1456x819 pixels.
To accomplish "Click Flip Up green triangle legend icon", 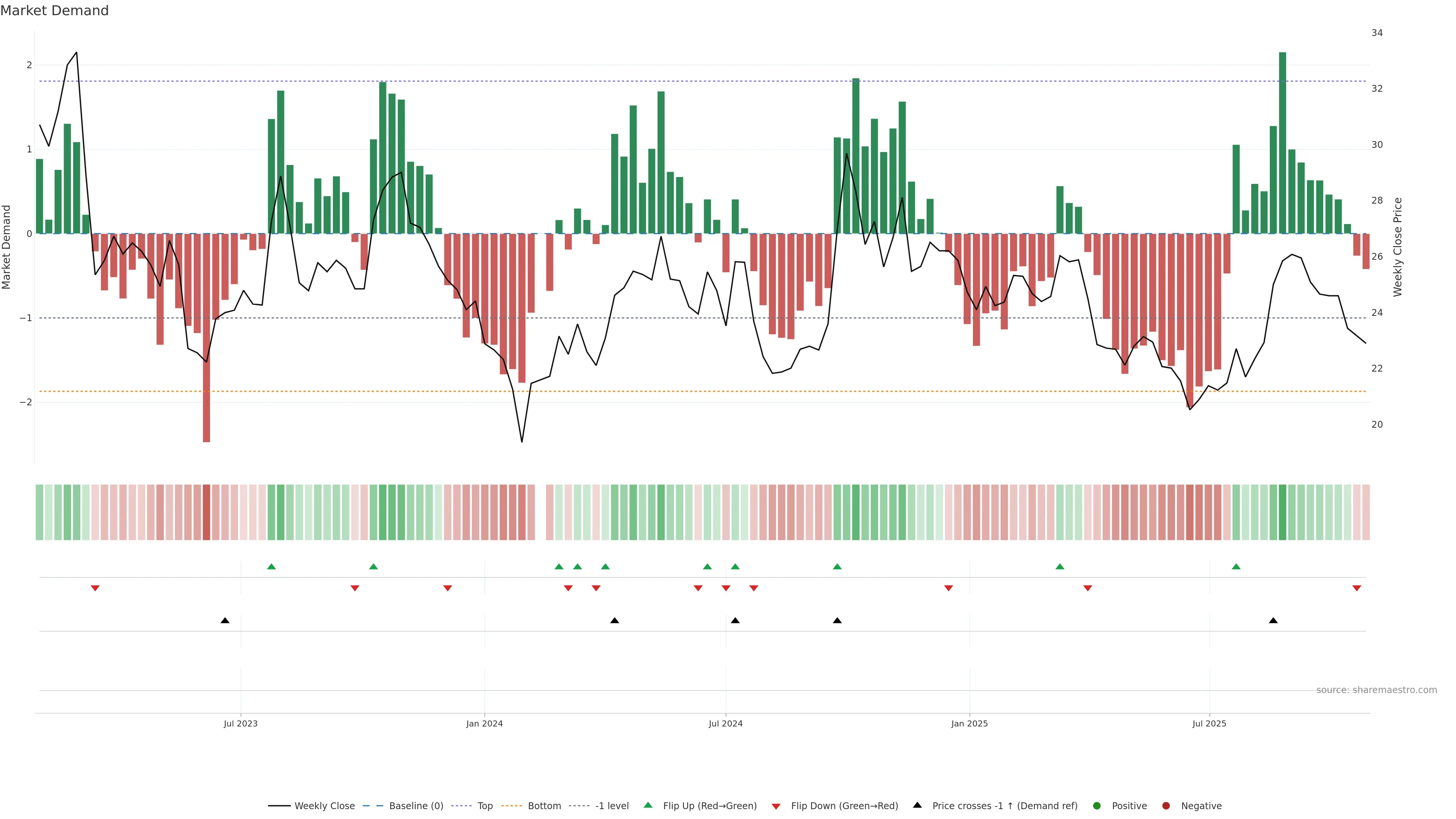I will point(648,805).
